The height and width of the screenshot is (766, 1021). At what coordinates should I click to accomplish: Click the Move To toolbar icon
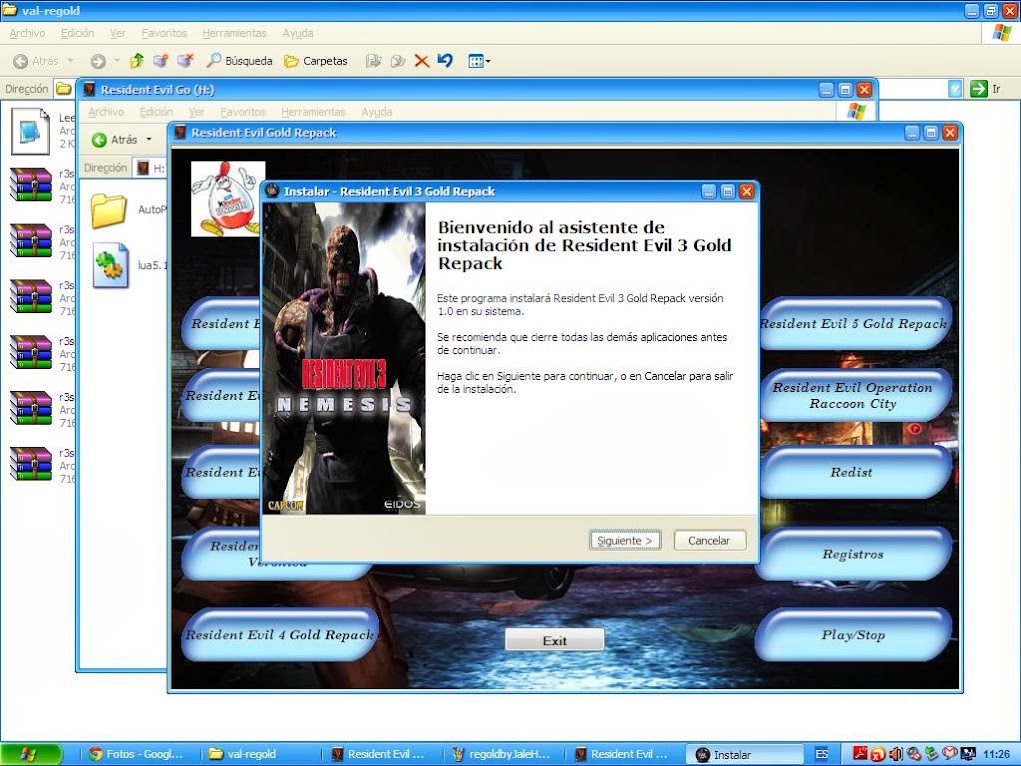(373, 61)
